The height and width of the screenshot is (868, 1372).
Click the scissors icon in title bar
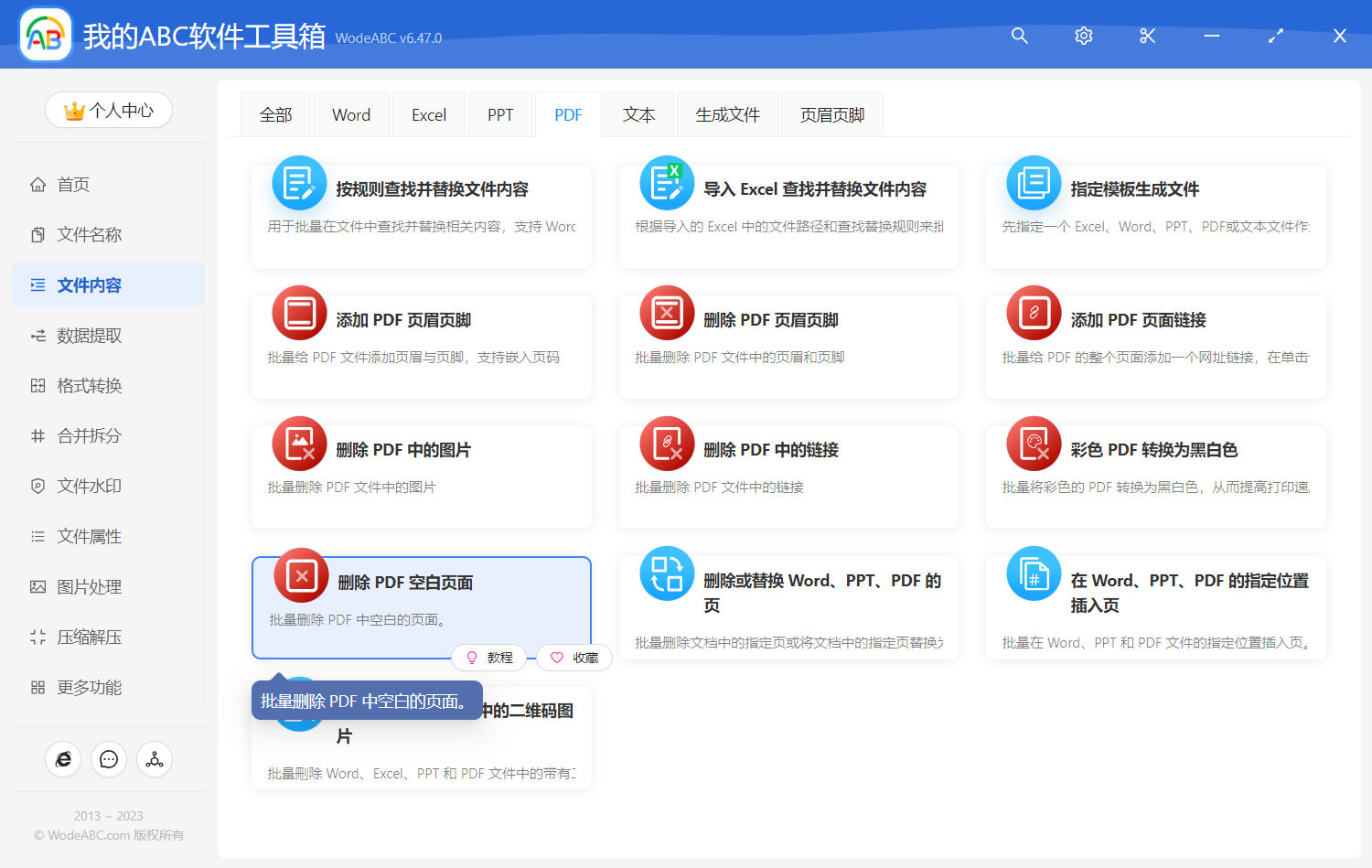point(1147,36)
